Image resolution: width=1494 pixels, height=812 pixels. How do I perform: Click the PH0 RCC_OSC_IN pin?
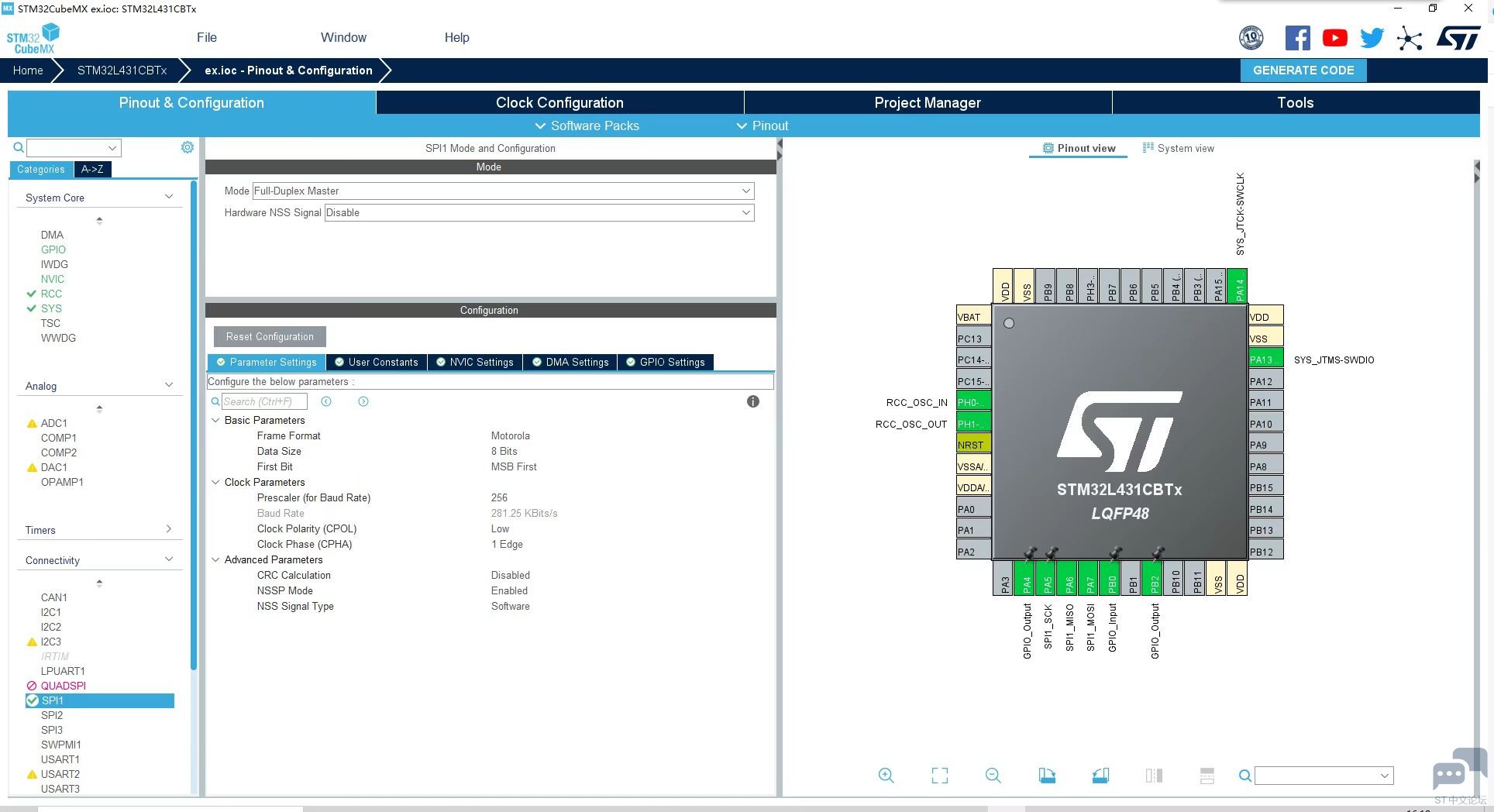973,402
